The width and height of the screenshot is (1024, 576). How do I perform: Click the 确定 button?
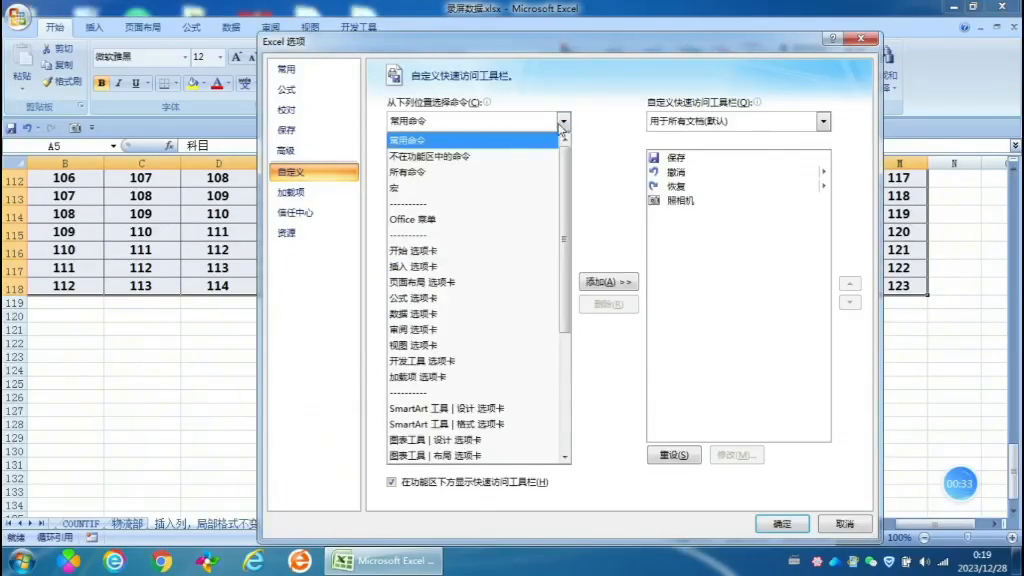782,524
